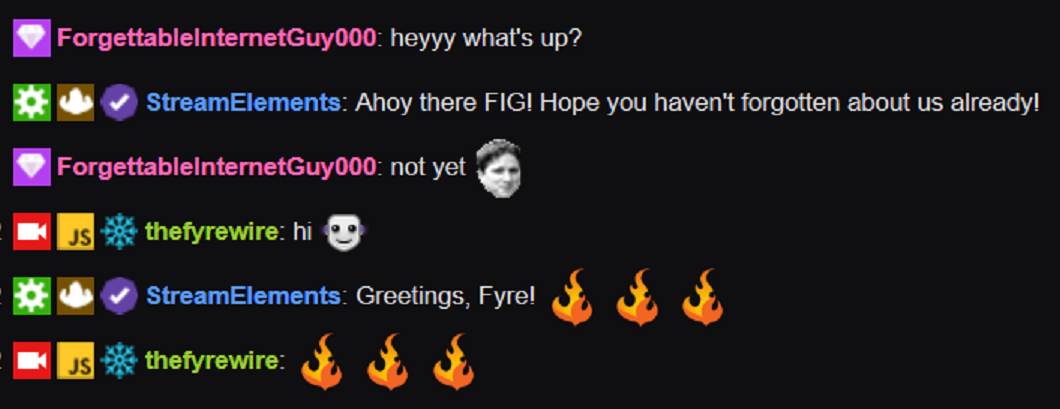Open ForgettableInternetGuy000's profile from the "heyyy" message
Screen dimensions: 1060x409
tap(216, 39)
